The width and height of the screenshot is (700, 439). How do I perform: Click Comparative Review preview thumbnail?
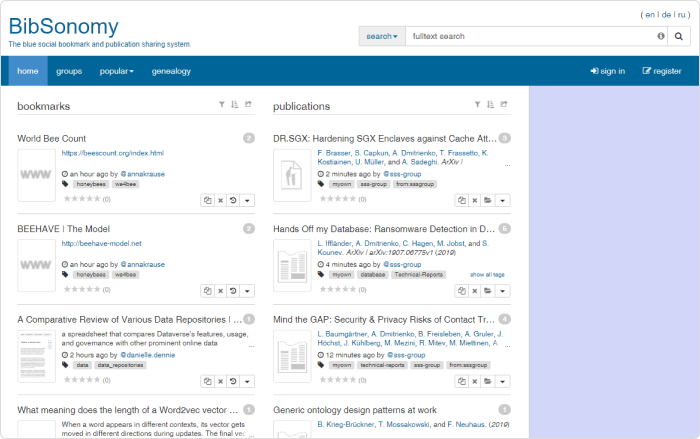click(36, 356)
